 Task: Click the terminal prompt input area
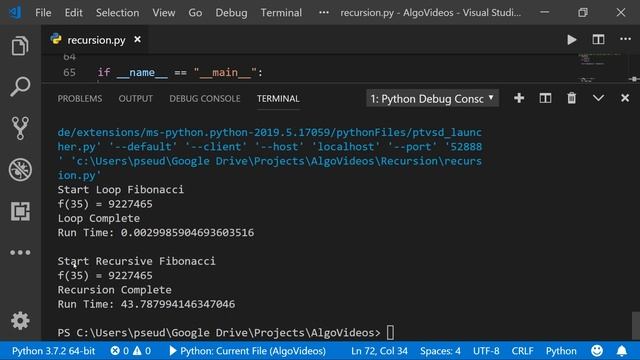(390, 333)
